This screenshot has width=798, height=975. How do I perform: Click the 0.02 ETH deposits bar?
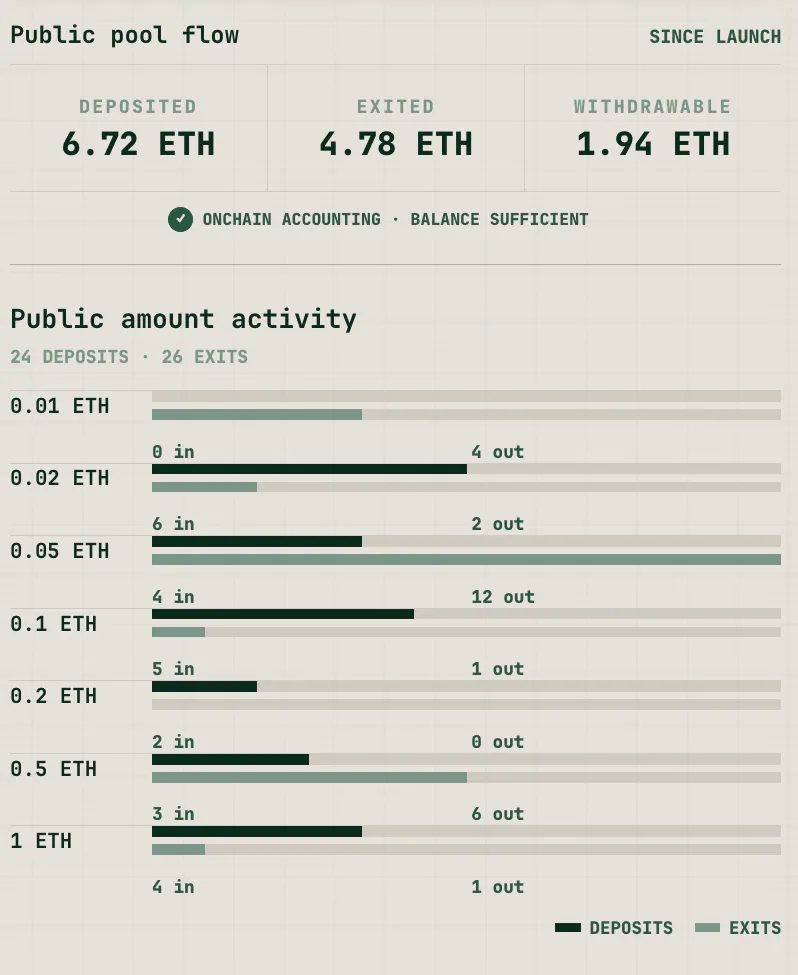(309, 469)
